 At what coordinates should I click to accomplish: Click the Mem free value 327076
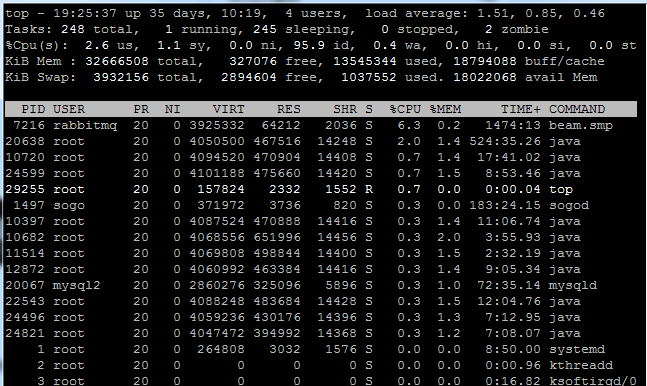[x=253, y=61]
